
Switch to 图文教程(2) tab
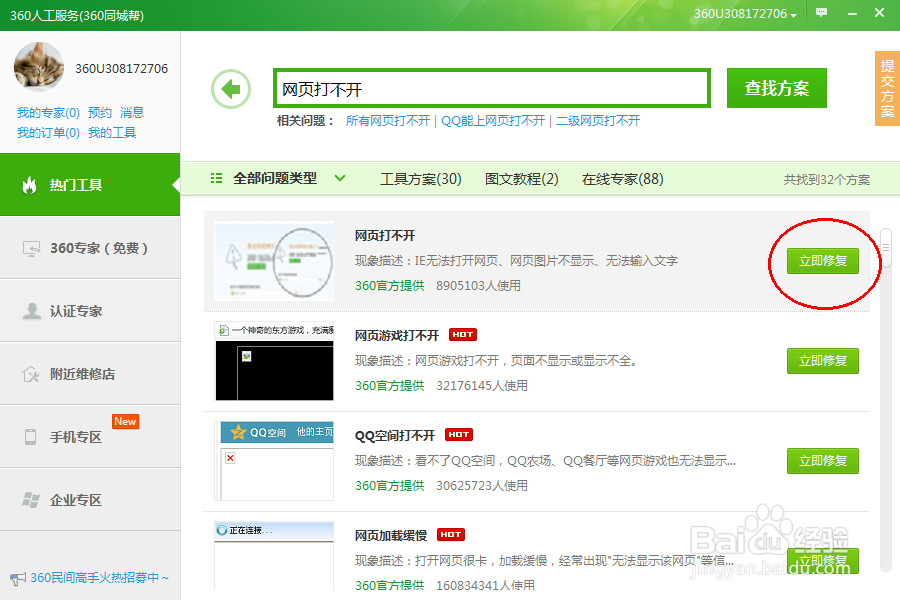click(521, 179)
